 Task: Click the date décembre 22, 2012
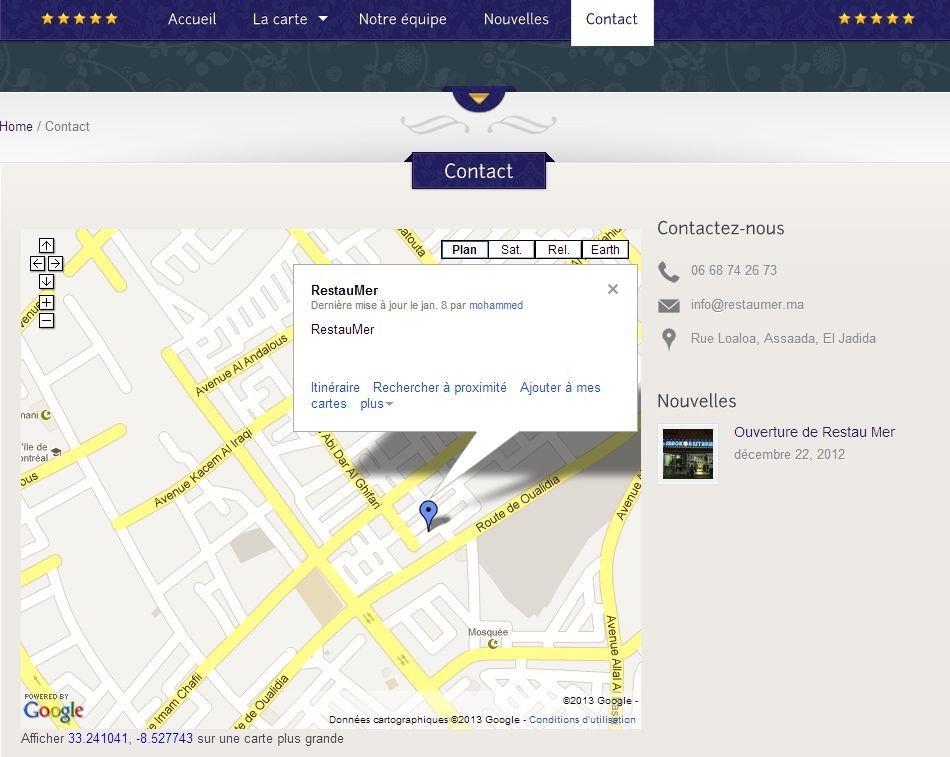tap(789, 455)
